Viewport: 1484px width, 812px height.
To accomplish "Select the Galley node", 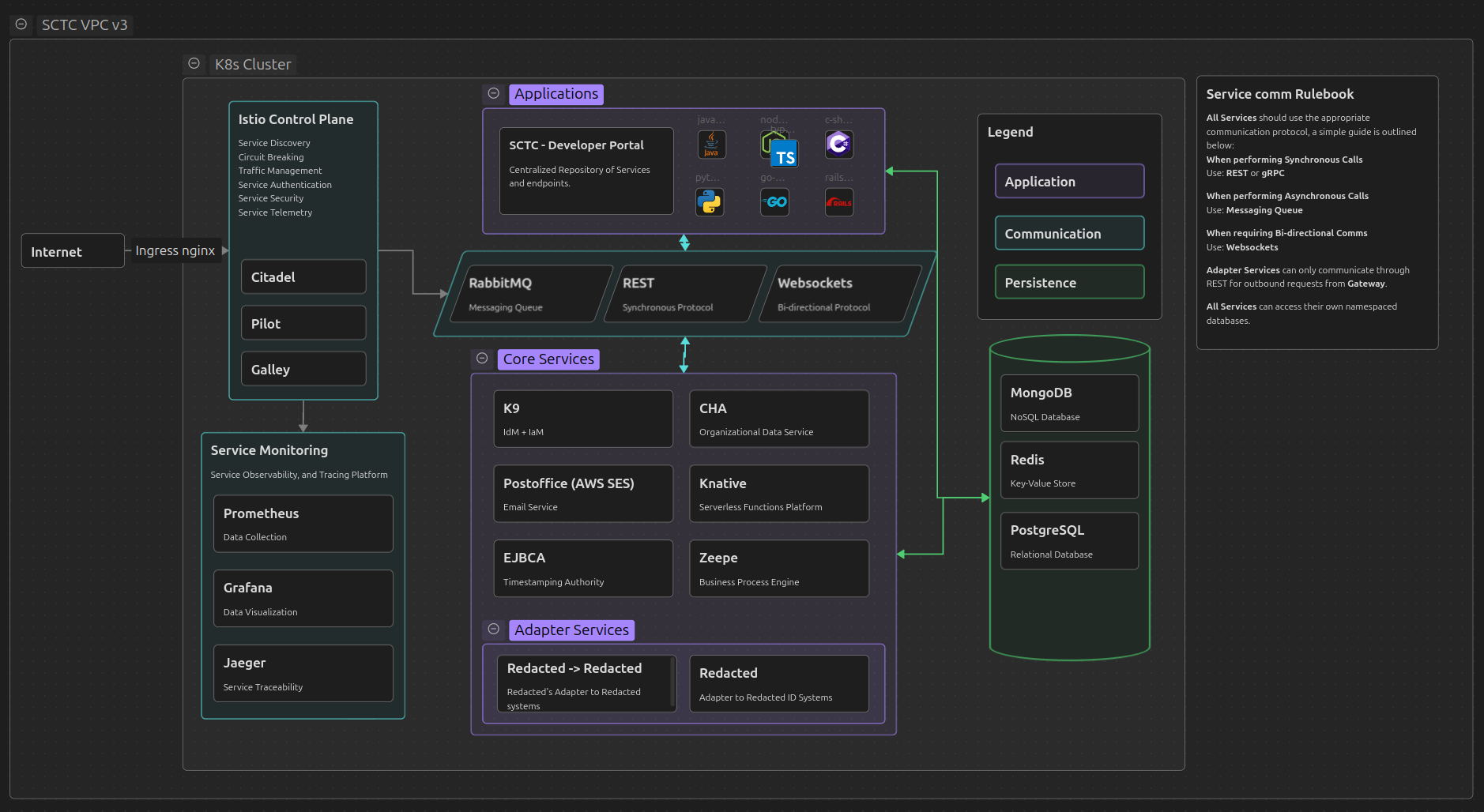I will [x=303, y=369].
